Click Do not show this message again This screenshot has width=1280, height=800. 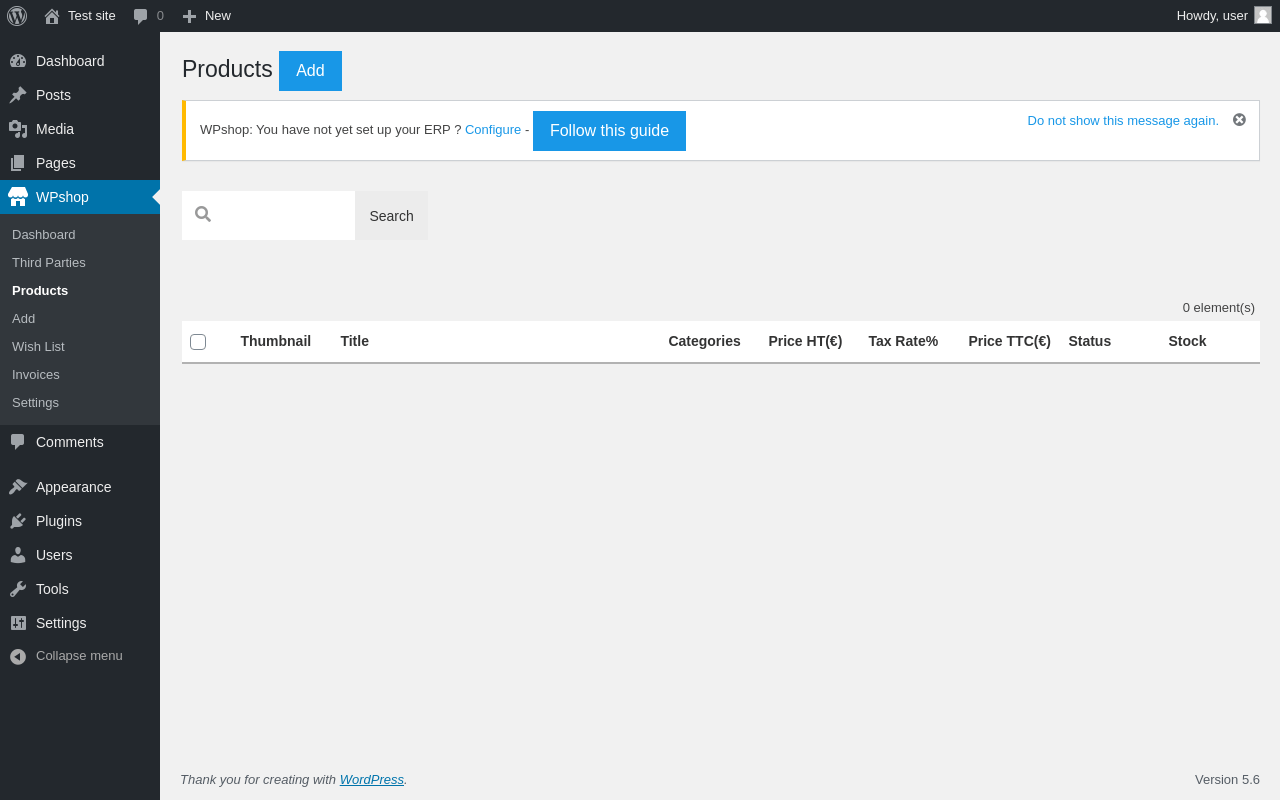tap(1123, 121)
